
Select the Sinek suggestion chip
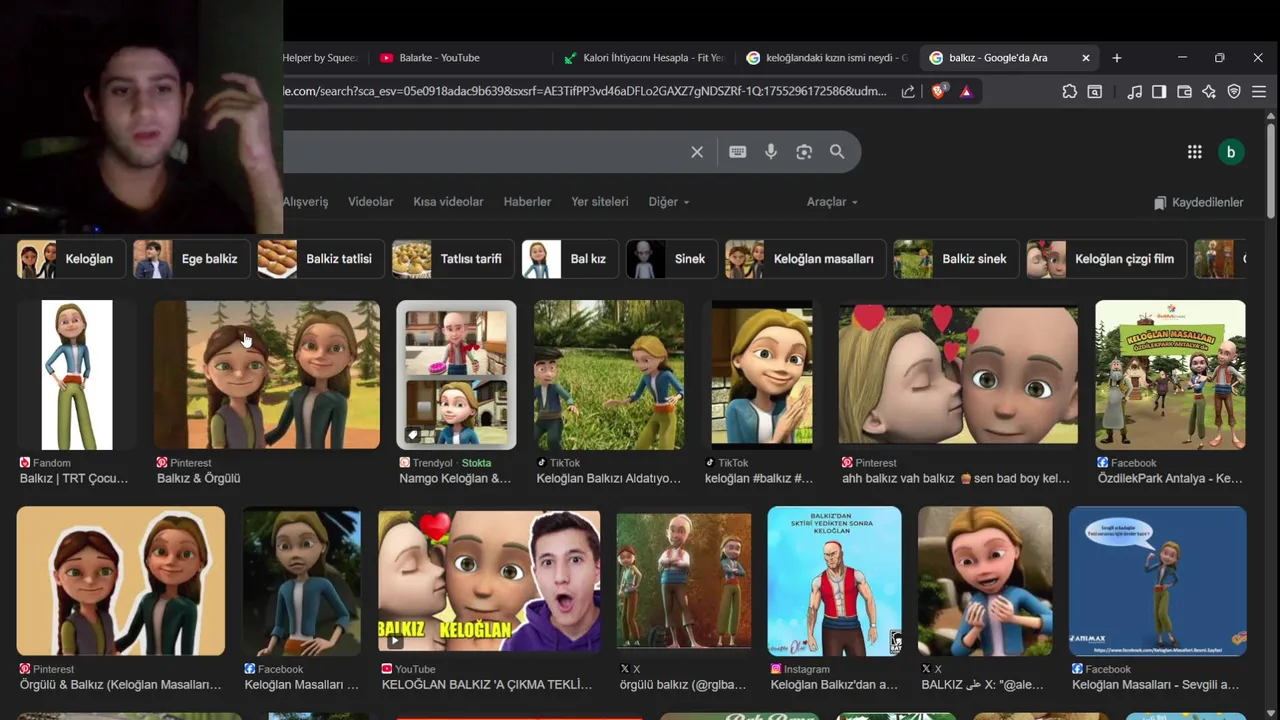click(x=671, y=259)
